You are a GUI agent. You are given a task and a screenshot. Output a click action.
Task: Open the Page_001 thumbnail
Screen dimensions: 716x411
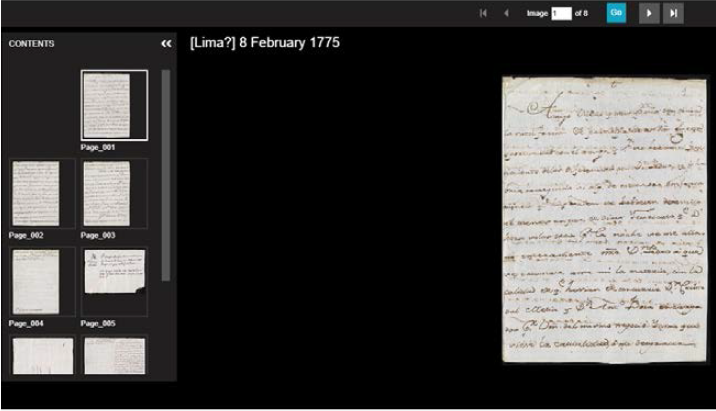coord(113,104)
